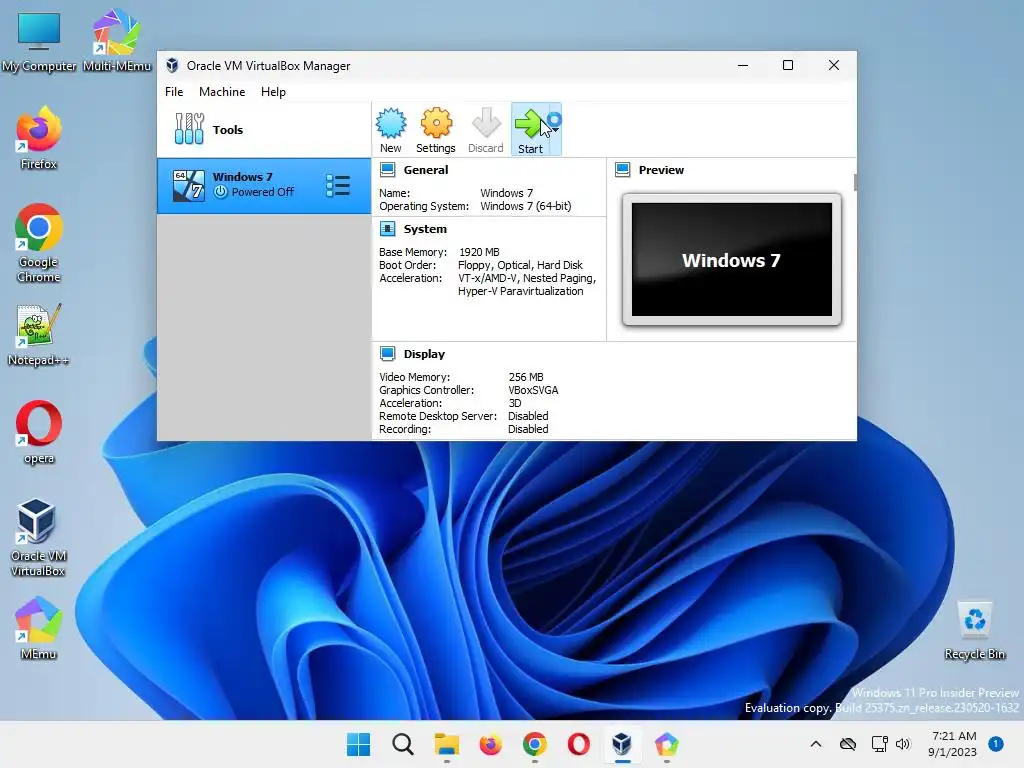Click the Windows 7 OS badge icon
This screenshot has height=768, width=1024.
pos(189,185)
